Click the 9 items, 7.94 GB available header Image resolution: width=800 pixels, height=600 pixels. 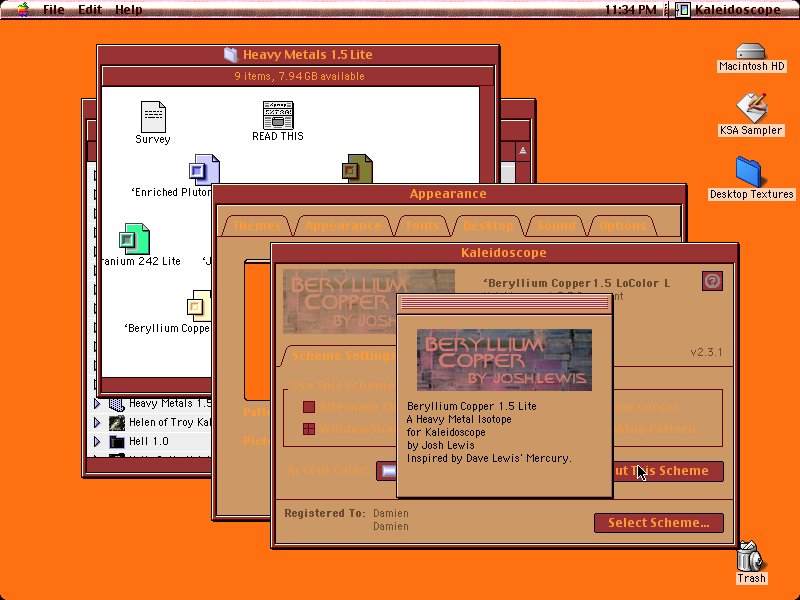(299, 77)
